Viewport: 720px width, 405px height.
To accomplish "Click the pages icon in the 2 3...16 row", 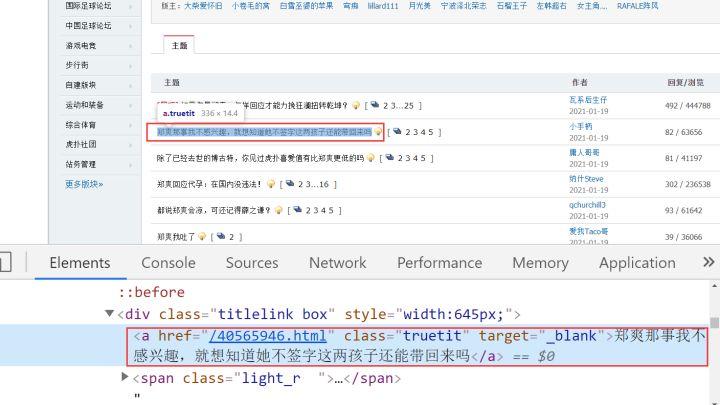I will [x=290, y=184].
